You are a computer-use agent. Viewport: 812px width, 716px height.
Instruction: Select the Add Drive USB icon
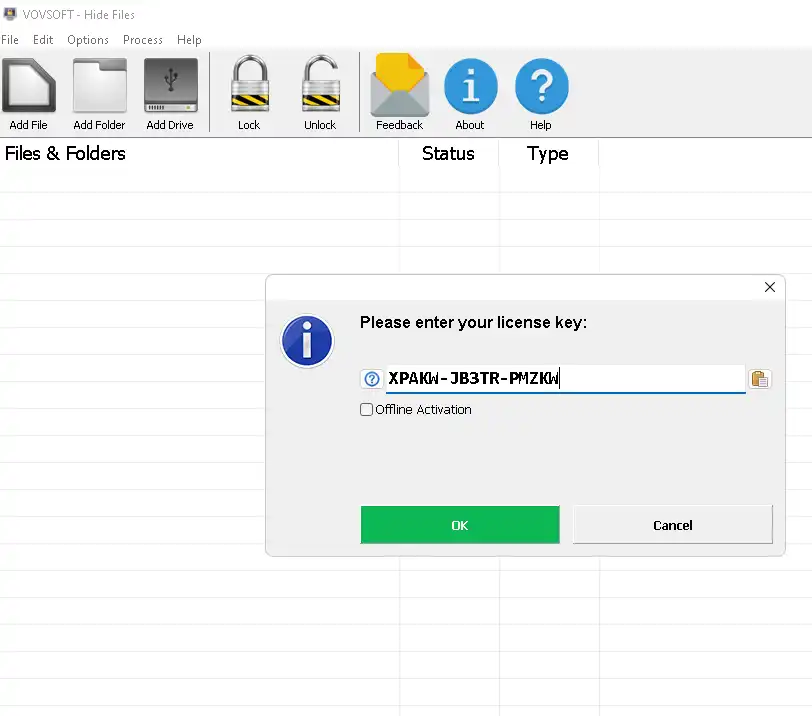170,87
